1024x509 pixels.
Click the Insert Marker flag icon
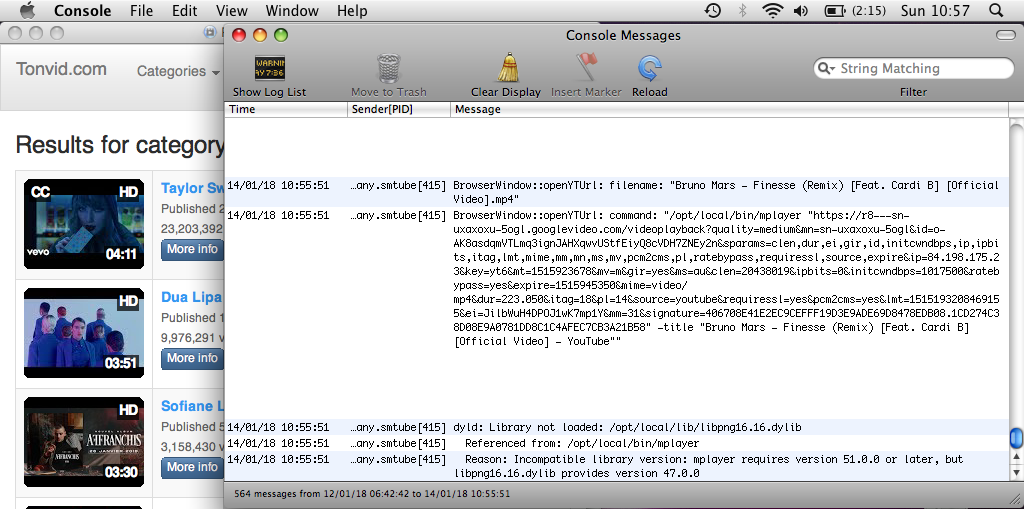586,67
